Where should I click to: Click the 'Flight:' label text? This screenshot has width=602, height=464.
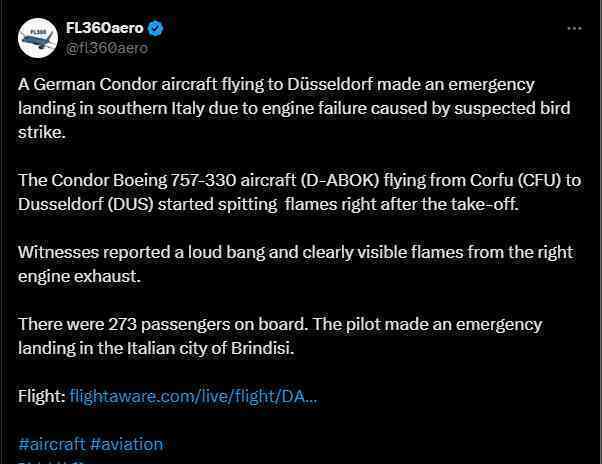point(41,396)
